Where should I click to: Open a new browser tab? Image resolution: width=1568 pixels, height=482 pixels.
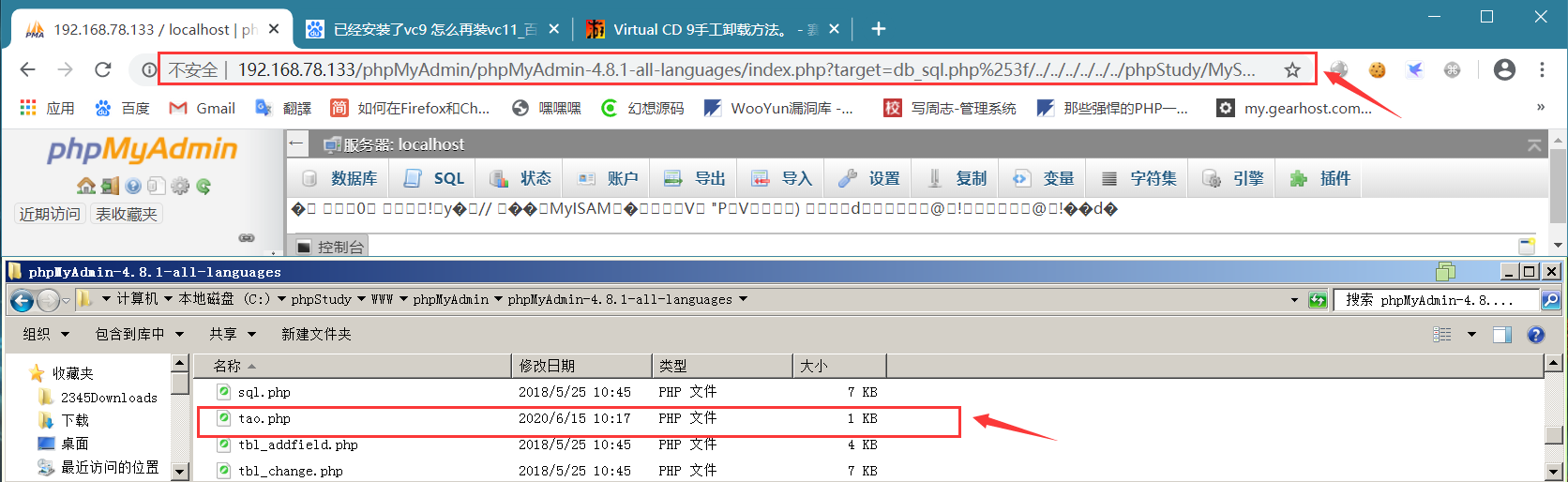pyautogui.click(x=879, y=29)
